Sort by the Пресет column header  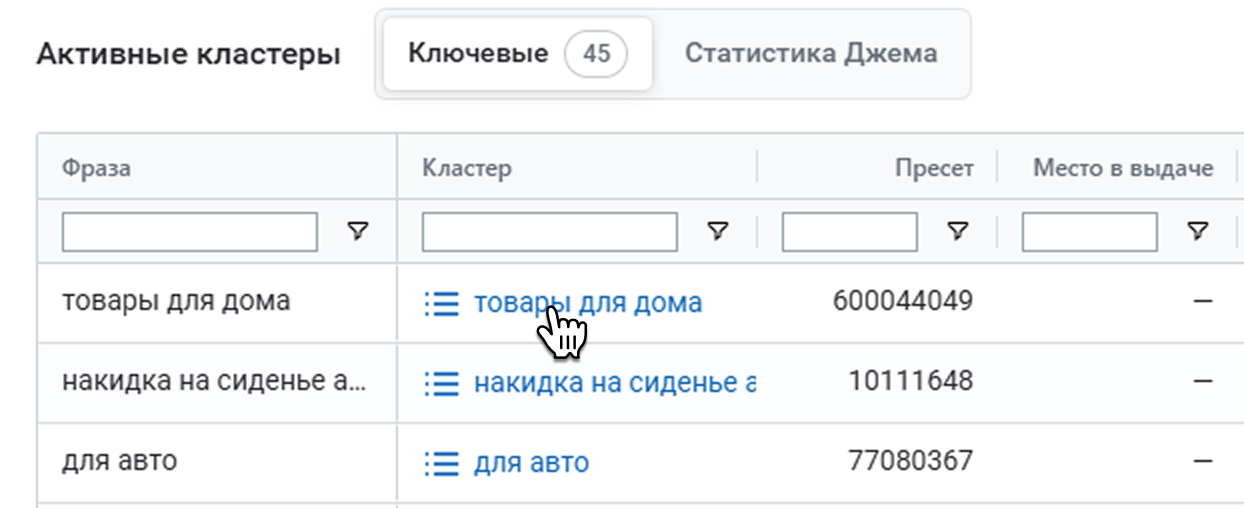[934, 168]
